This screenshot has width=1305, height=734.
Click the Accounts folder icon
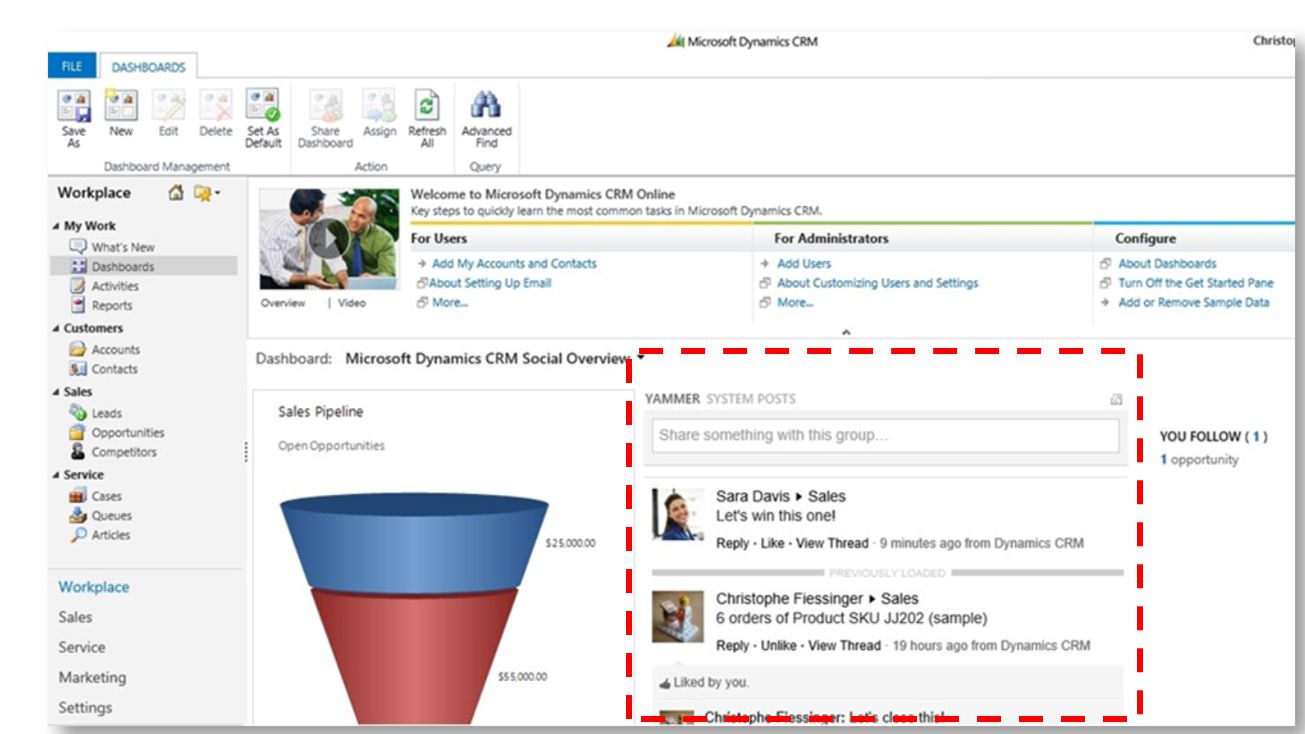click(78, 349)
